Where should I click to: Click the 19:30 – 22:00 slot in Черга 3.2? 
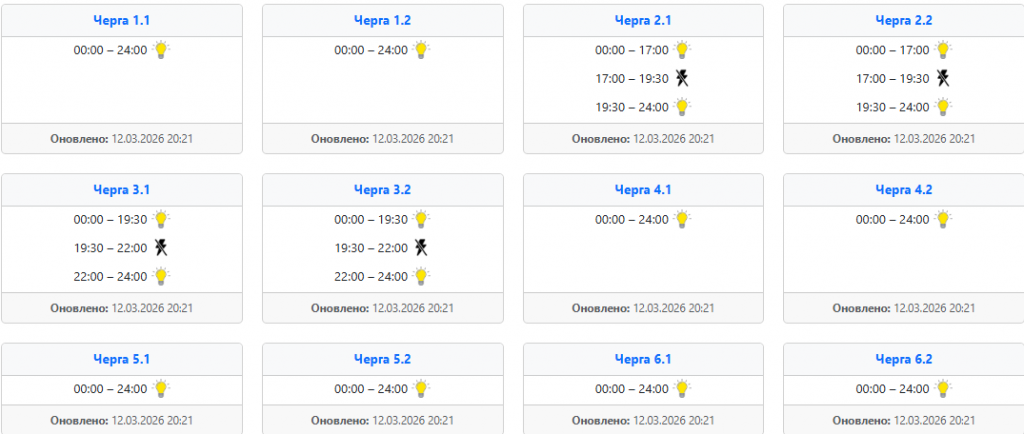click(371, 247)
